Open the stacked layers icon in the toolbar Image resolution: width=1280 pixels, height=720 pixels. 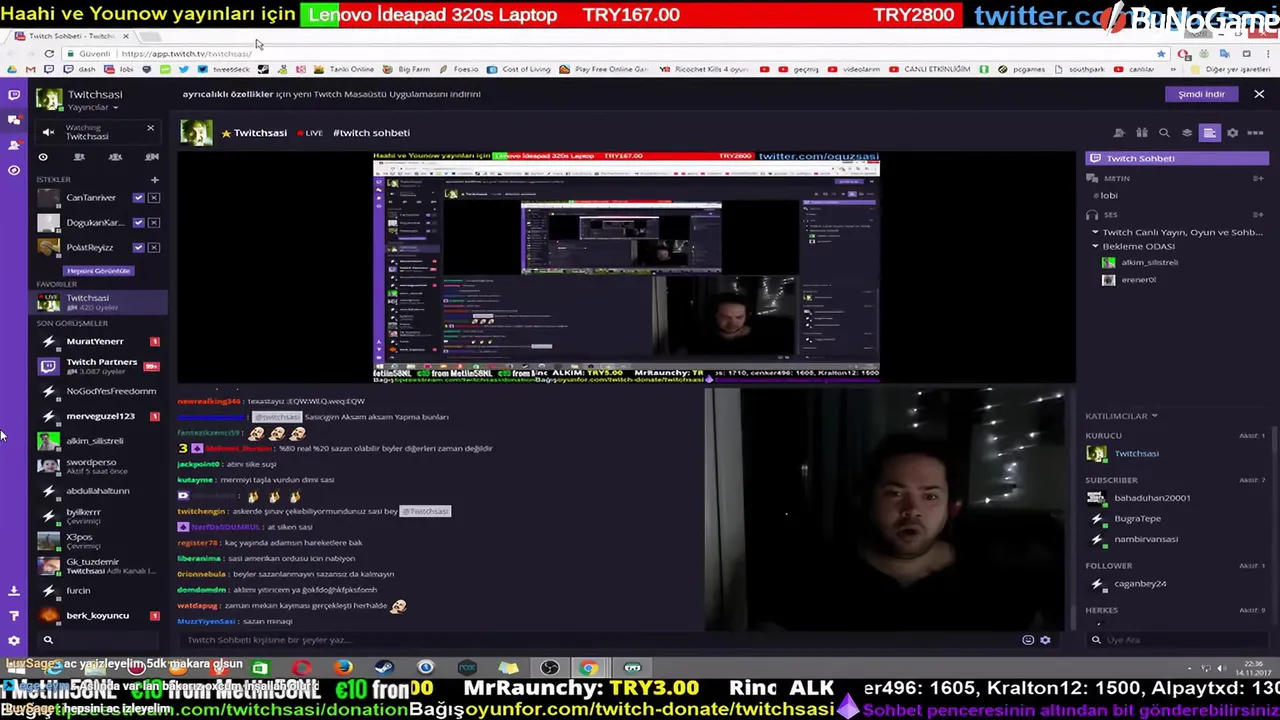coord(1187,133)
